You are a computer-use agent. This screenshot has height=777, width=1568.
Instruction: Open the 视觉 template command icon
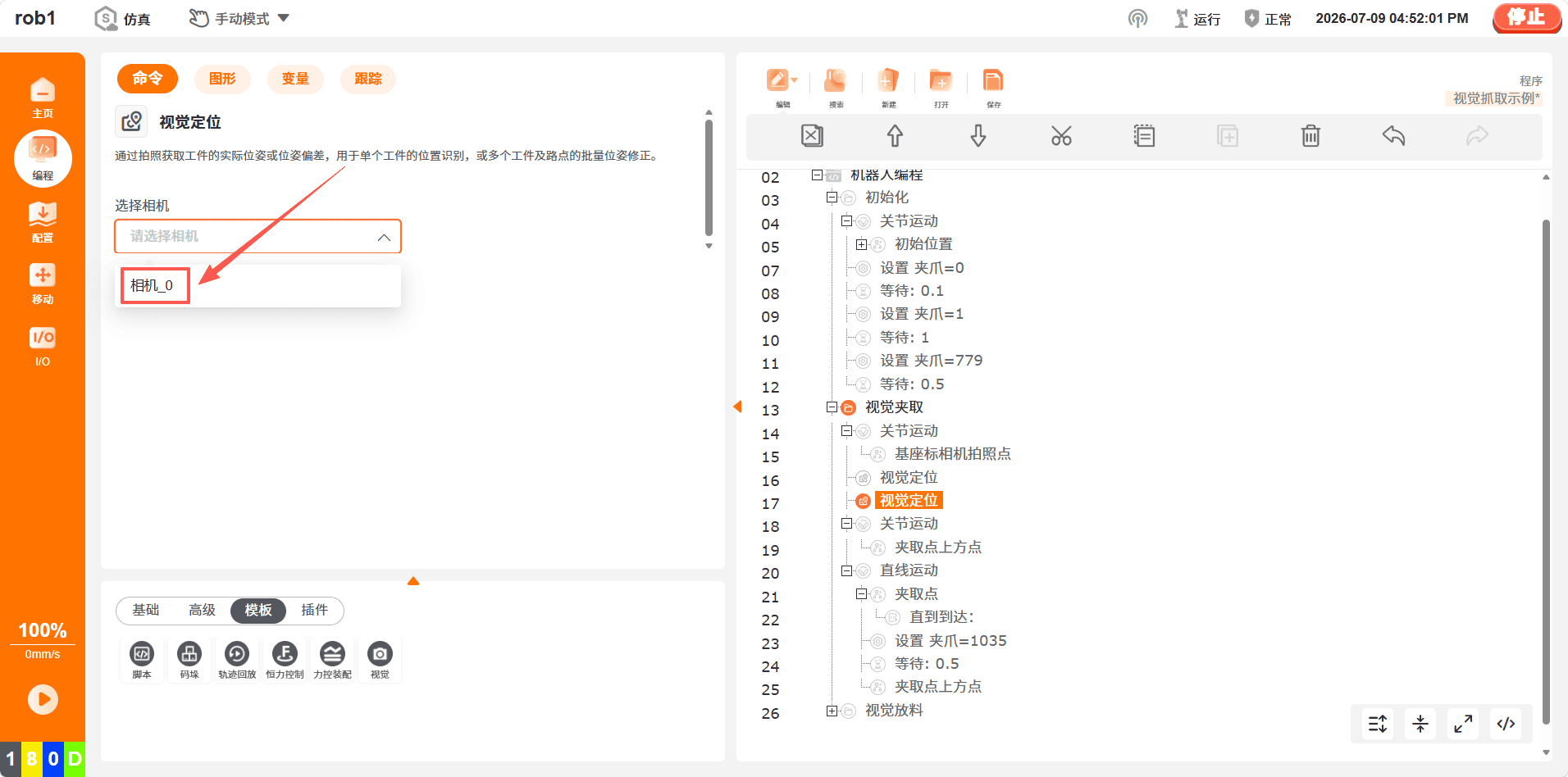(x=380, y=660)
